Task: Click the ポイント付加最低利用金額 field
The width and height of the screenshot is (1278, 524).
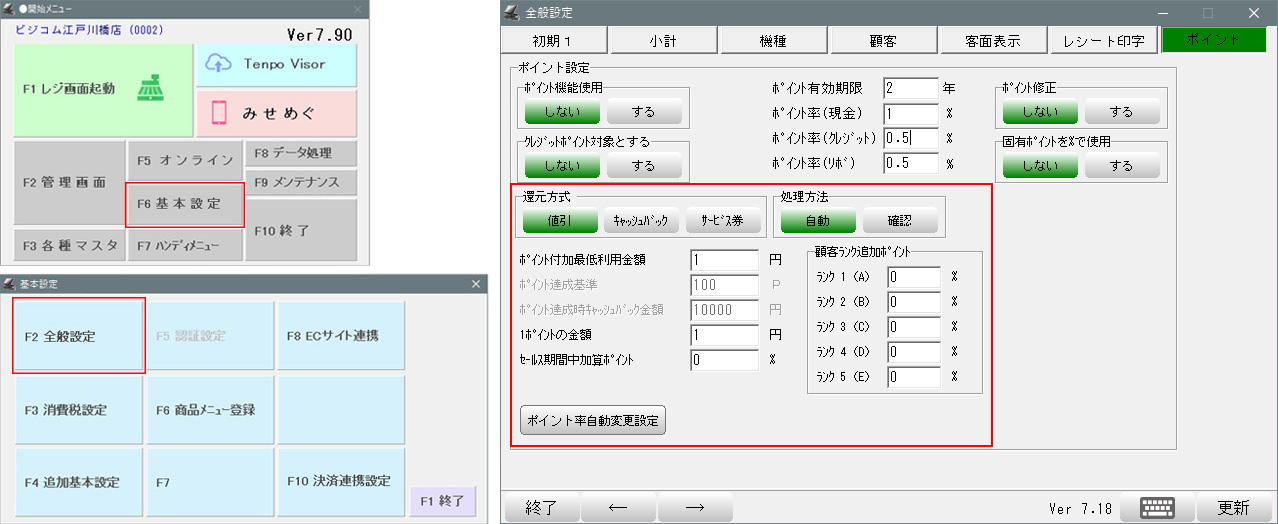Action: coord(724,260)
